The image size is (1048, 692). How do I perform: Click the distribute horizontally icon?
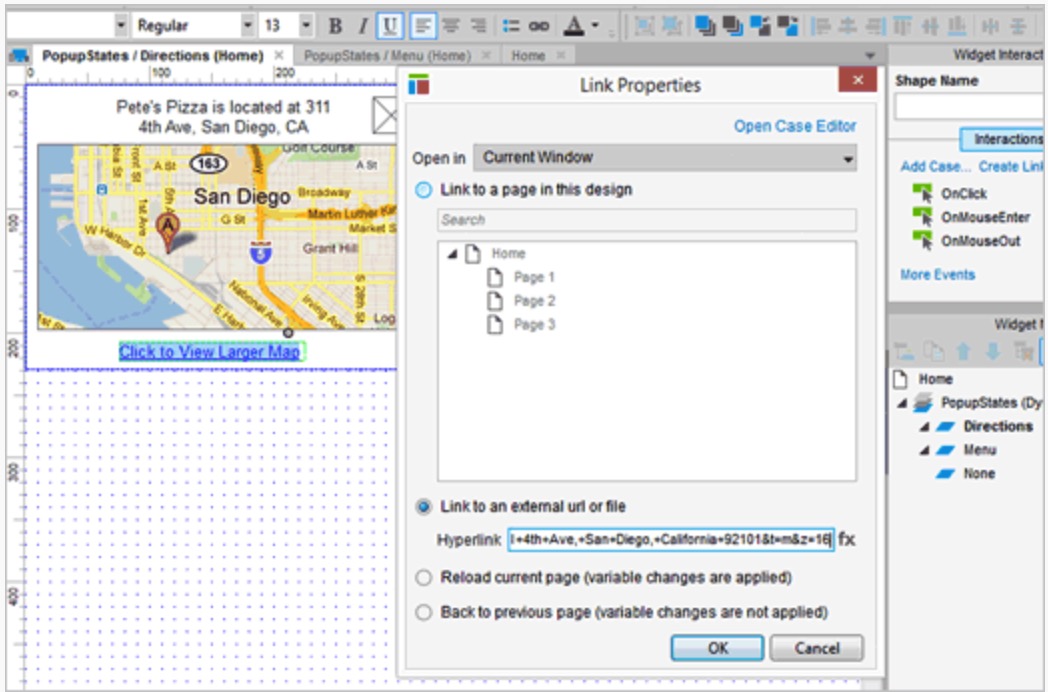tap(991, 26)
